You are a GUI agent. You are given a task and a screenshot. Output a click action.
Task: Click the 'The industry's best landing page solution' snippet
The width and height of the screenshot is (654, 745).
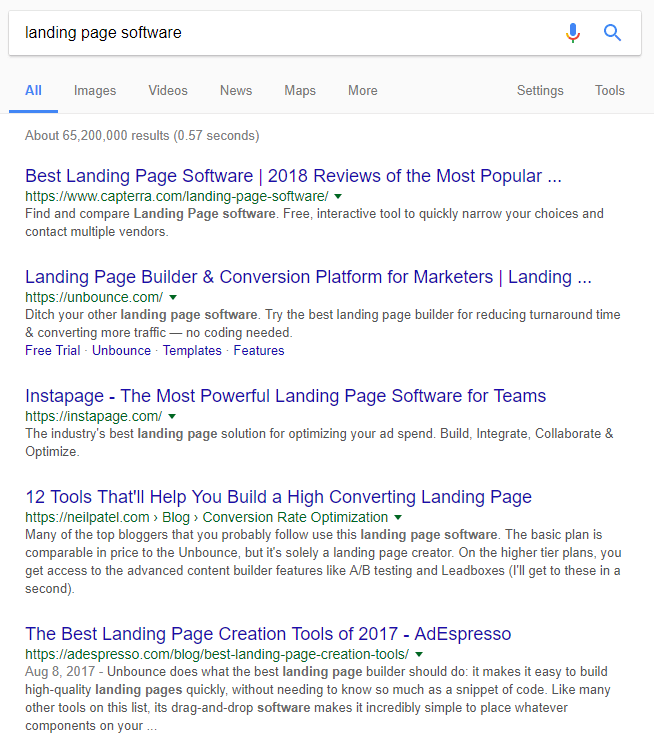(x=319, y=442)
